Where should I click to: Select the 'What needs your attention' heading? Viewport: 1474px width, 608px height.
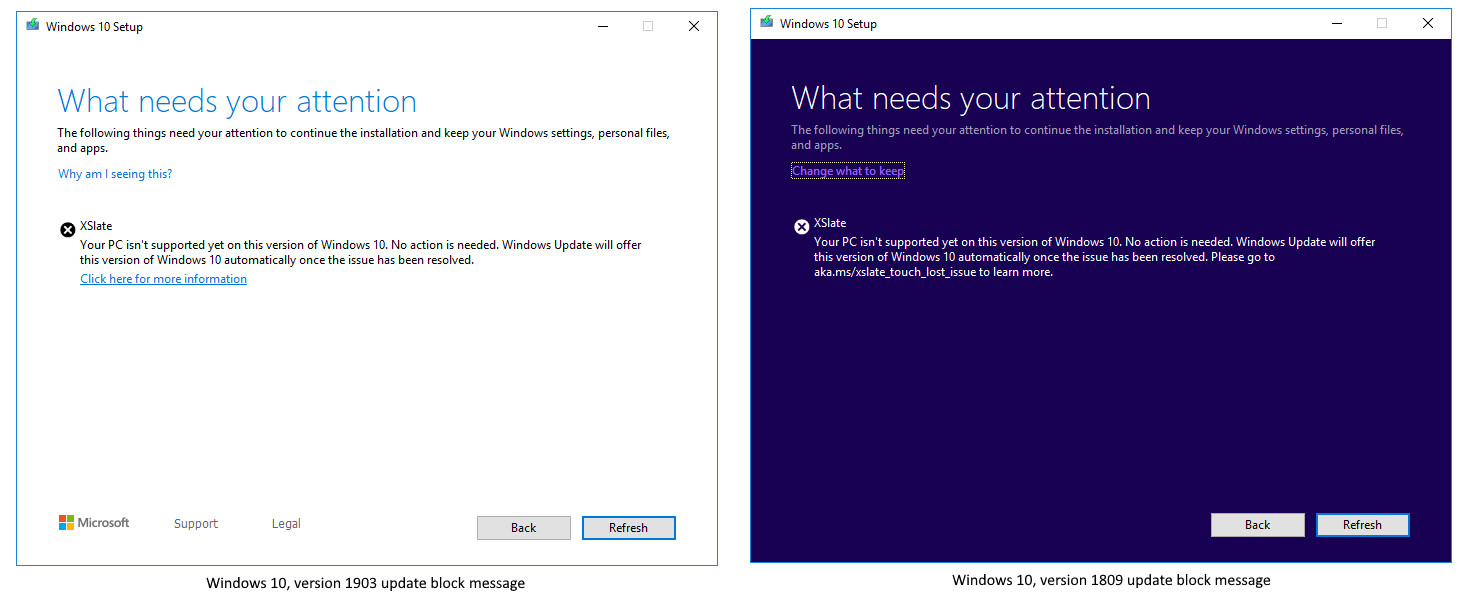pyautogui.click(x=237, y=100)
